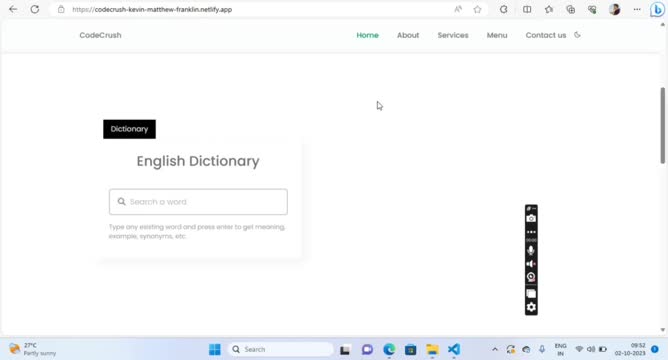Select the URL in the address bar
Screen dimensions: 668x360
(x=152, y=9)
